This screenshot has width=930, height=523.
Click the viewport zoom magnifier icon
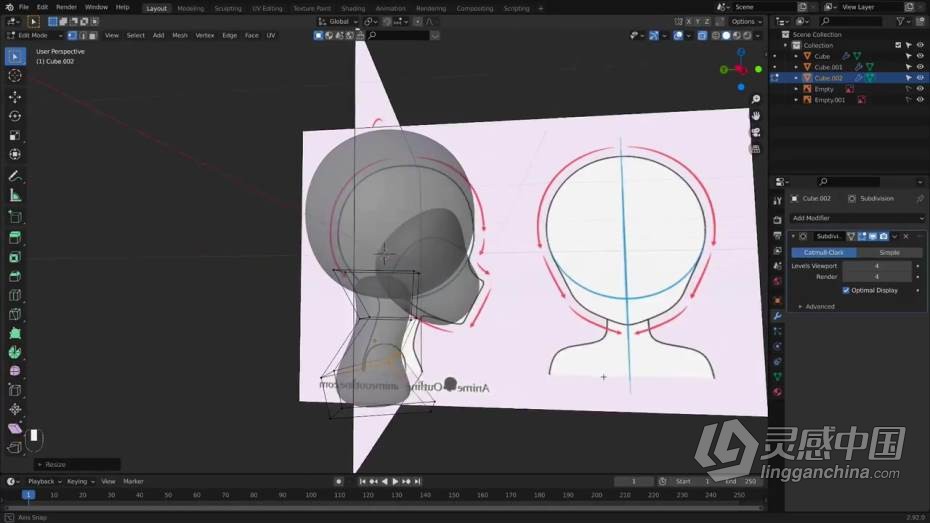click(x=756, y=100)
